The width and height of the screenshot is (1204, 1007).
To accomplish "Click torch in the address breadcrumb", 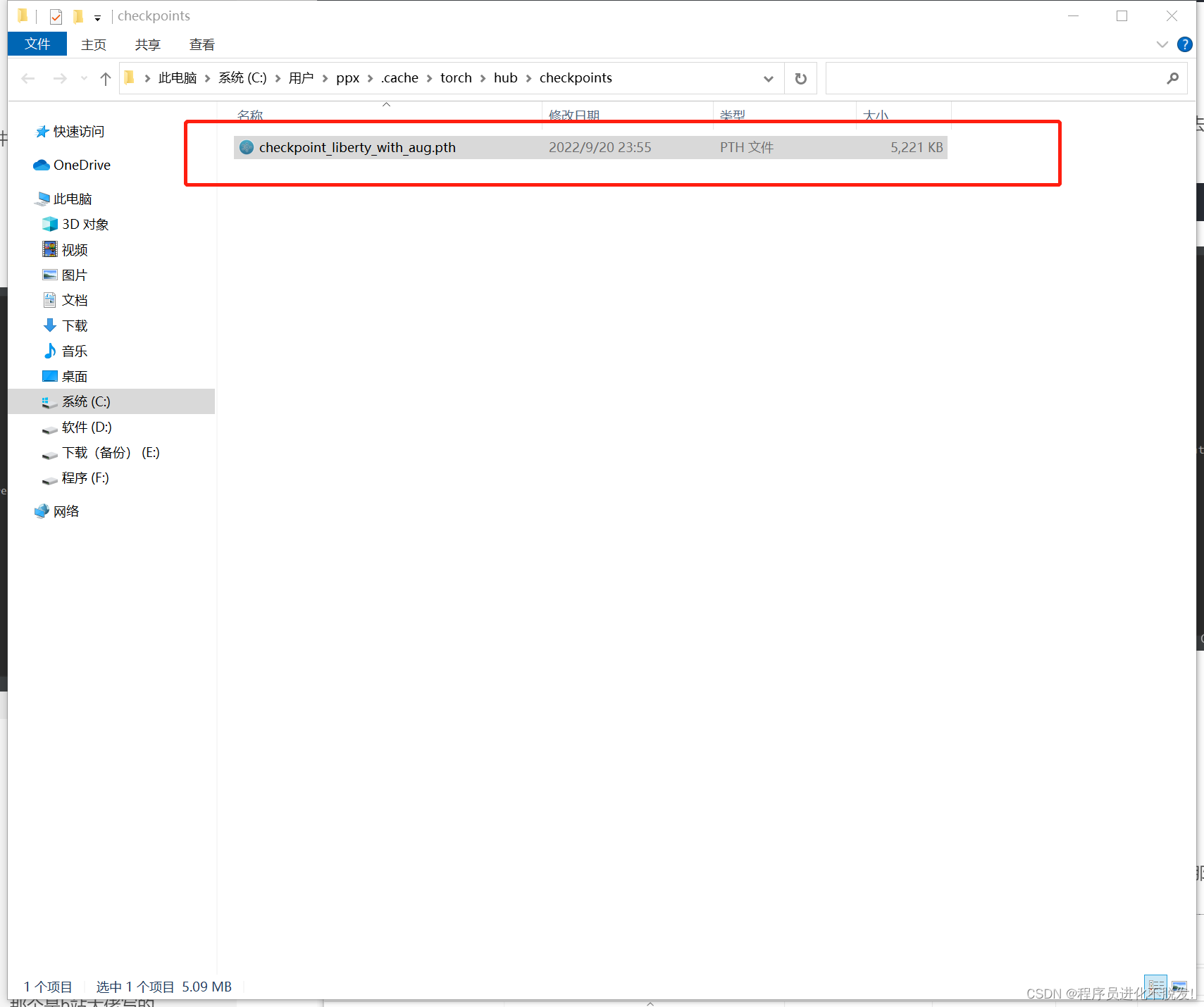I will [456, 78].
